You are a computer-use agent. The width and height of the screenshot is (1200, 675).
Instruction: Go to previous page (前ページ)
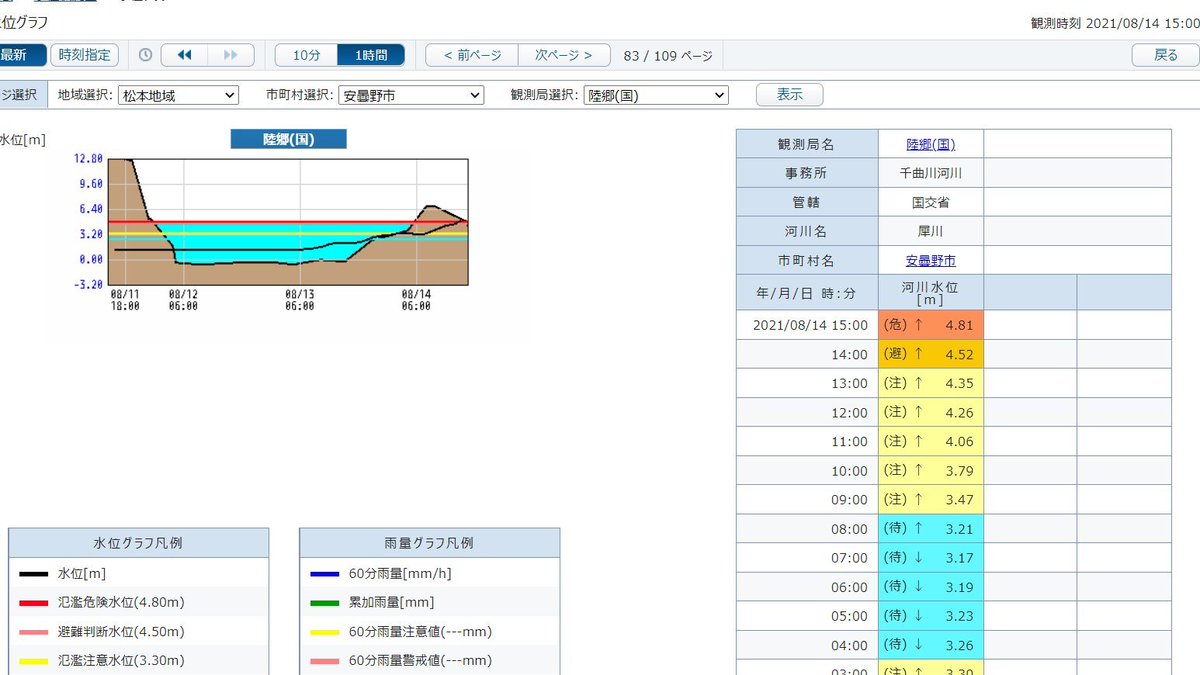[x=472, y=55]
